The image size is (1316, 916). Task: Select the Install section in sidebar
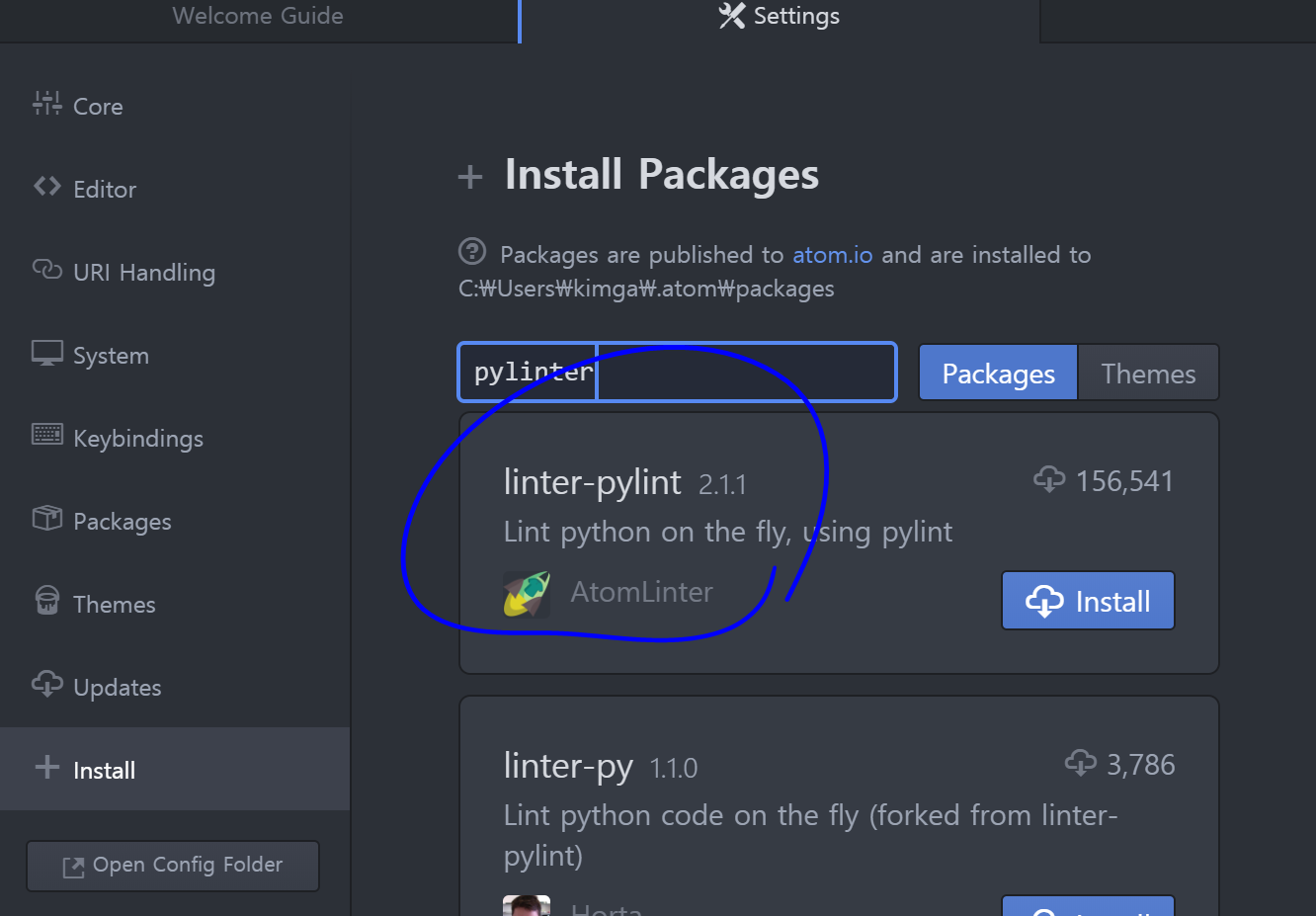(175, 770)
